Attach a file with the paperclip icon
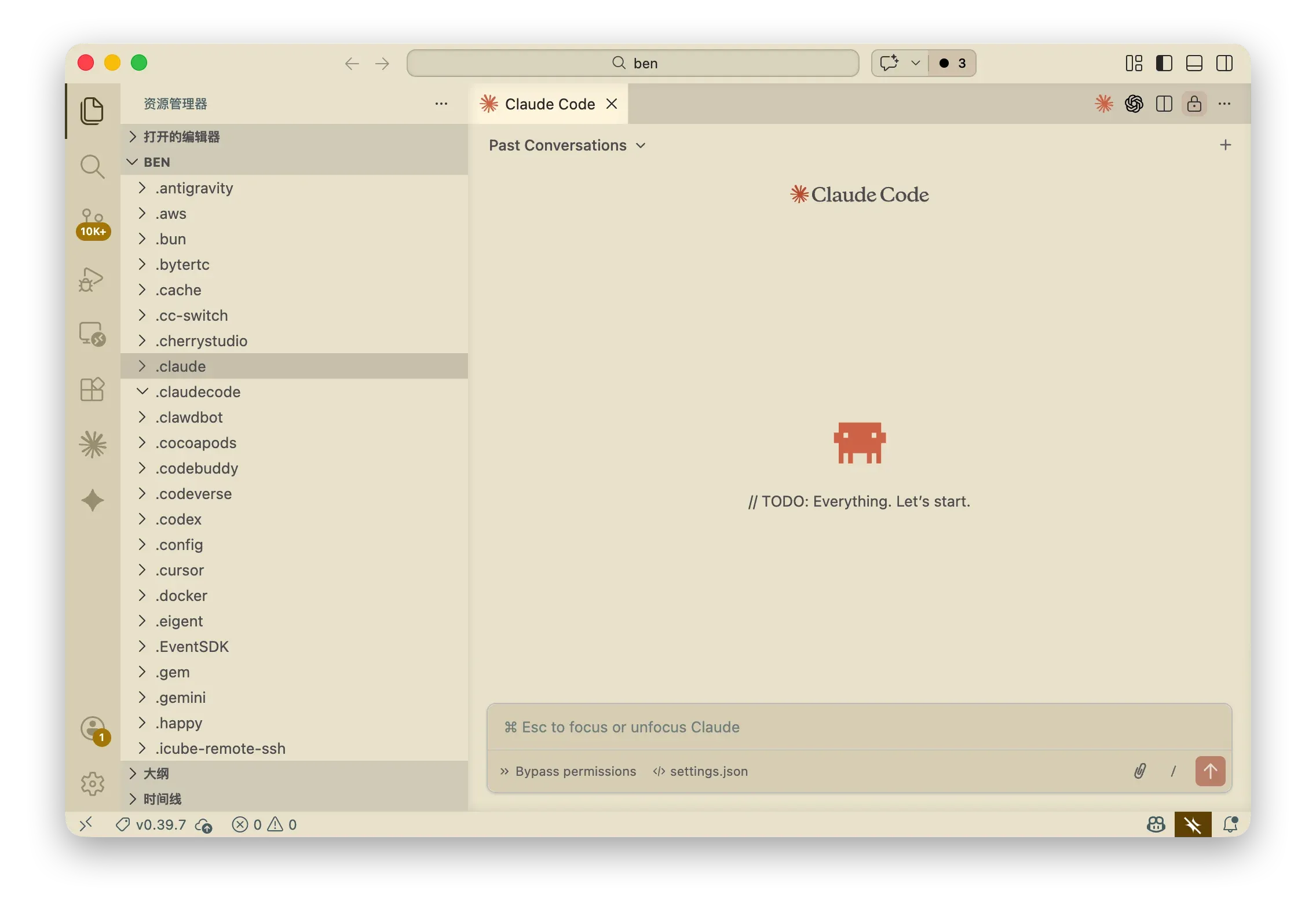The width and height of the screenshot is (1316, 924). point(1140,771)
